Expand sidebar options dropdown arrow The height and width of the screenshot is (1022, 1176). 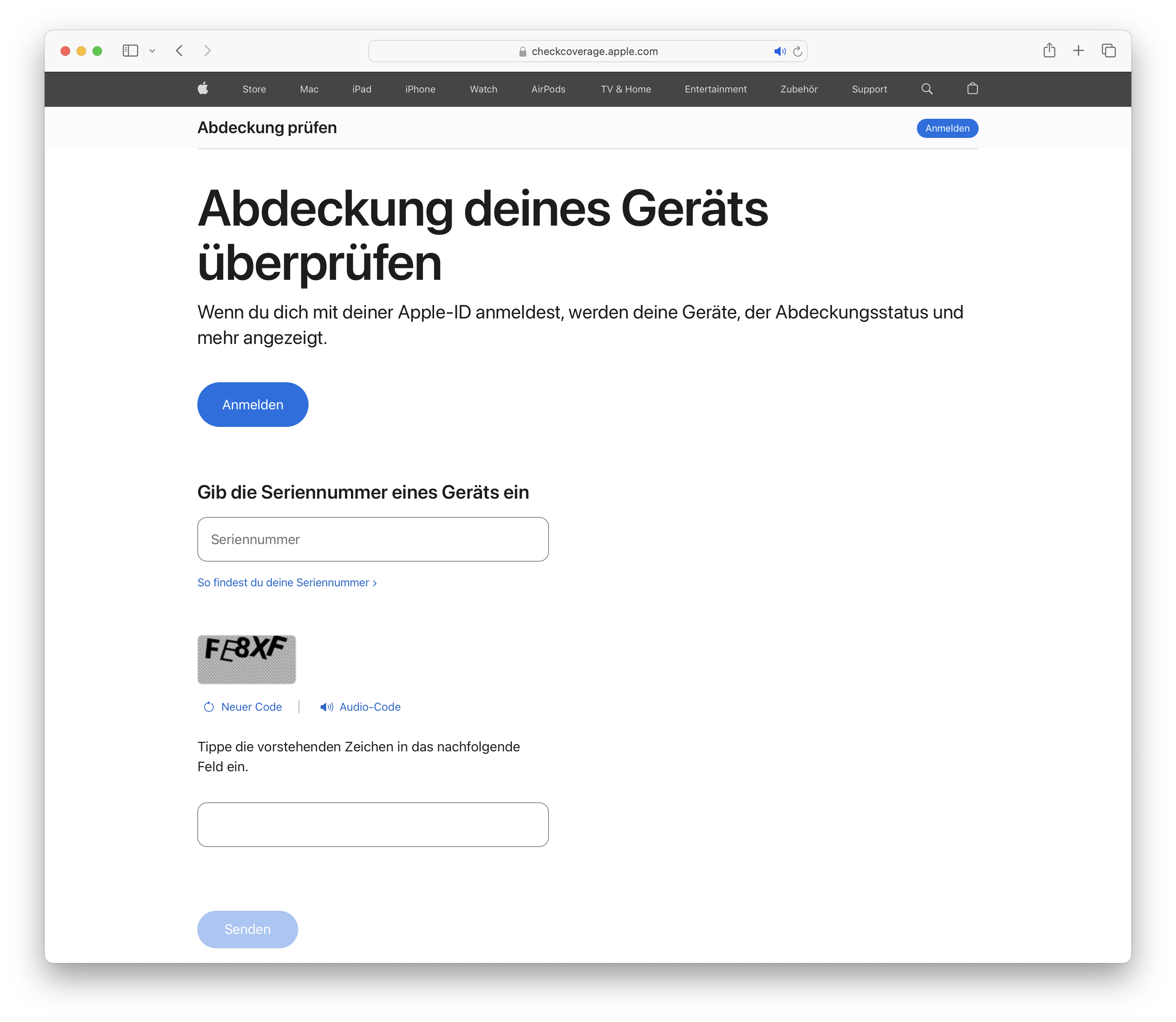click(152, 51)
